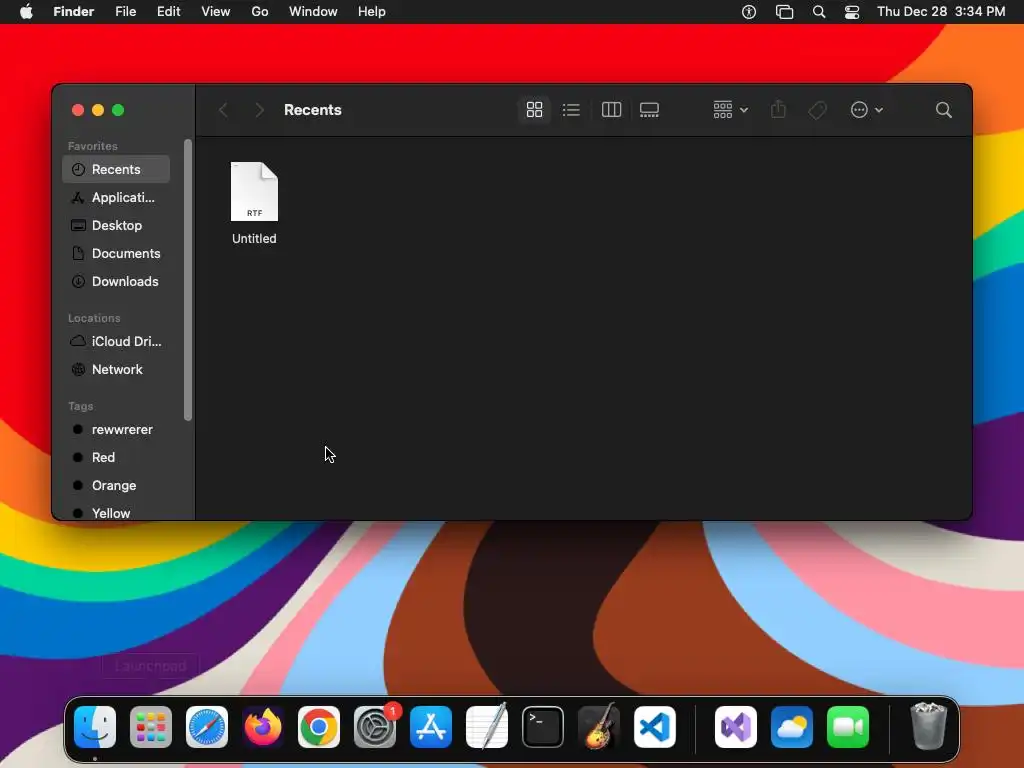The height and width of the screenshot is (768, 1024).
Task: Select the Untitled RTF file
Action: coord(254,204)
